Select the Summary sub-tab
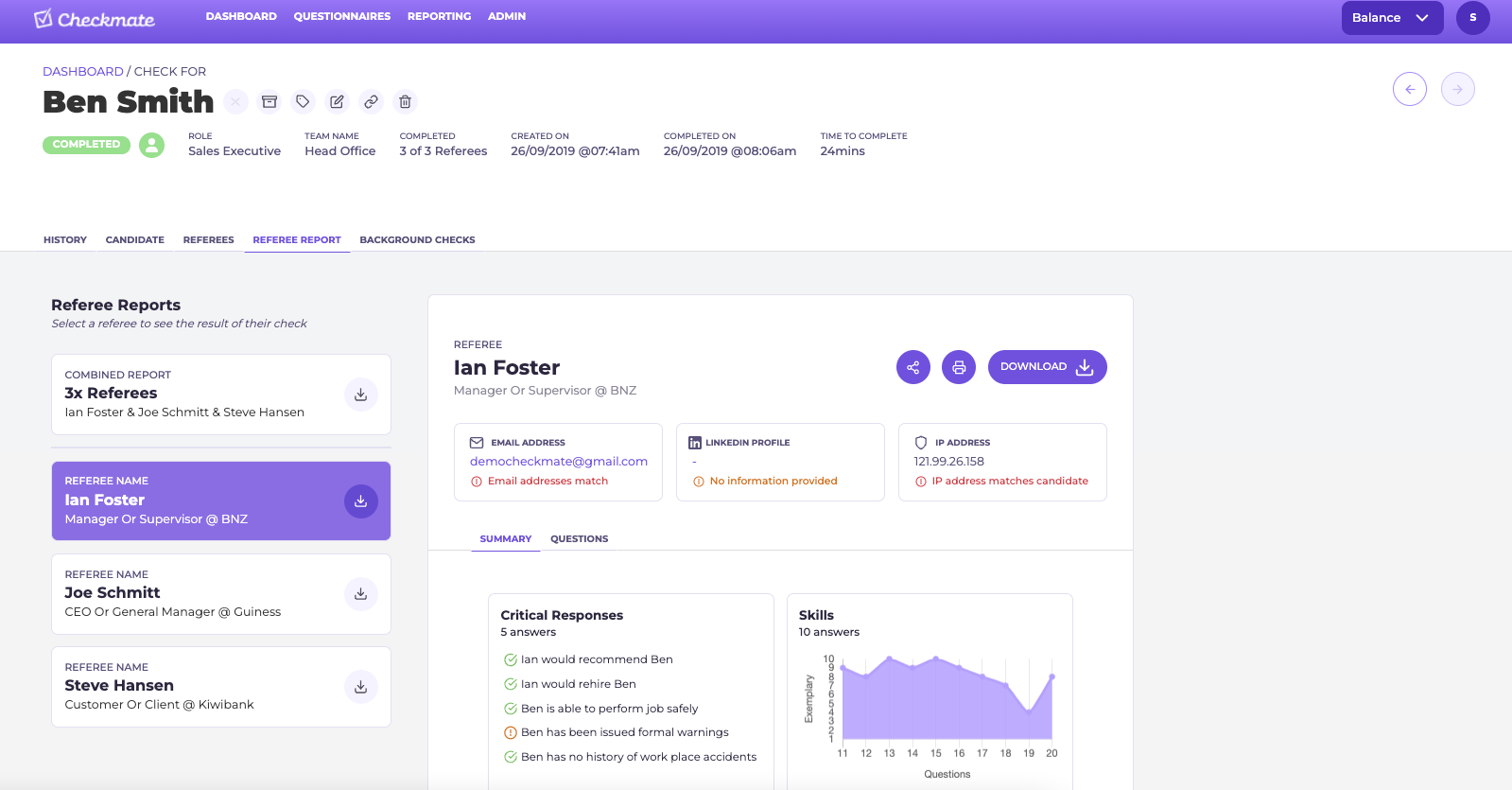Screen dimensions: 1512x790 (506, 539)
